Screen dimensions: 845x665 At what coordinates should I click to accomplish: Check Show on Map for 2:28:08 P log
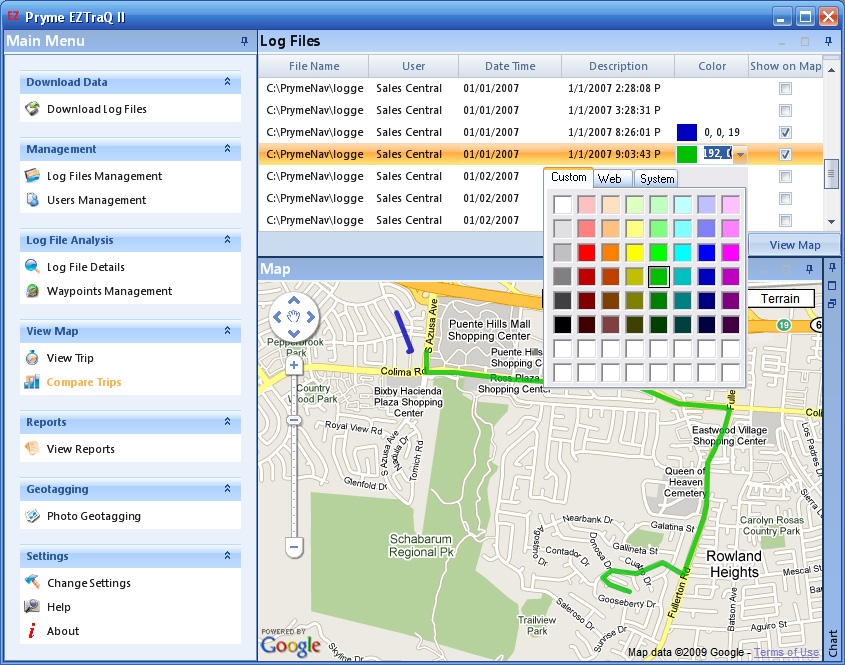pyautogui.click(x=786, y=88)
